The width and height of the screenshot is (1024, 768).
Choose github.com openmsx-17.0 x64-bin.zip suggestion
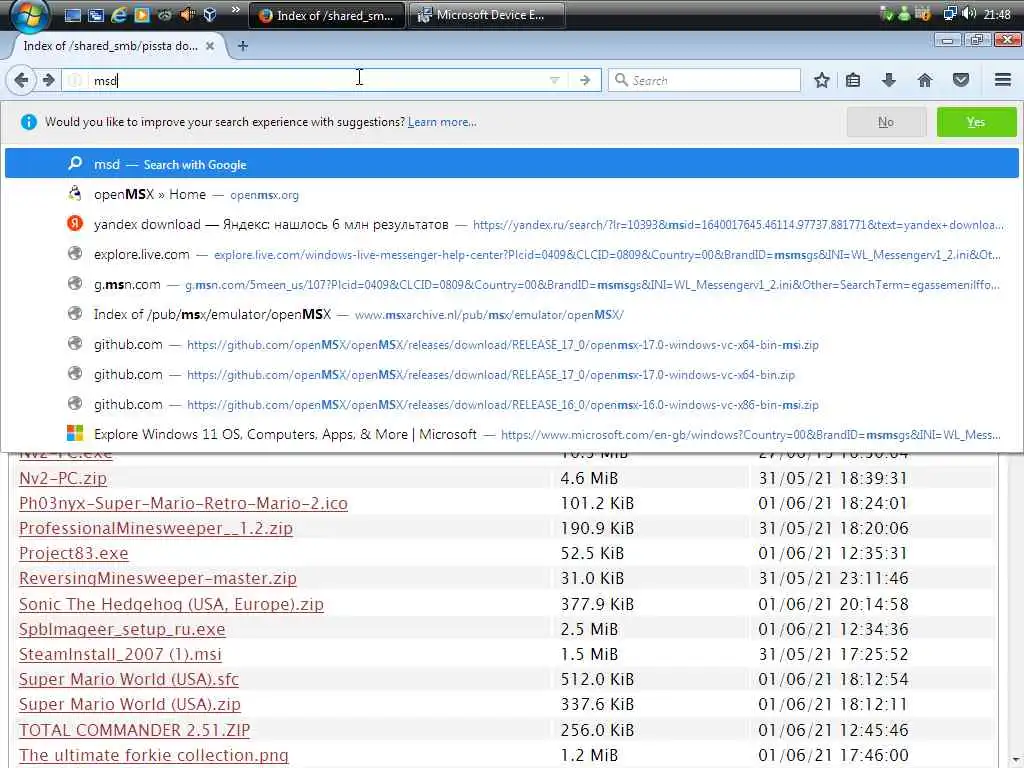coord(512,375)
